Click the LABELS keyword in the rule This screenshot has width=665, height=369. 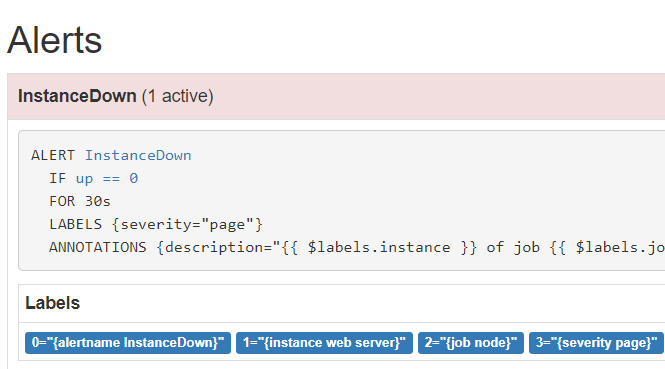[x=75, y=224]
